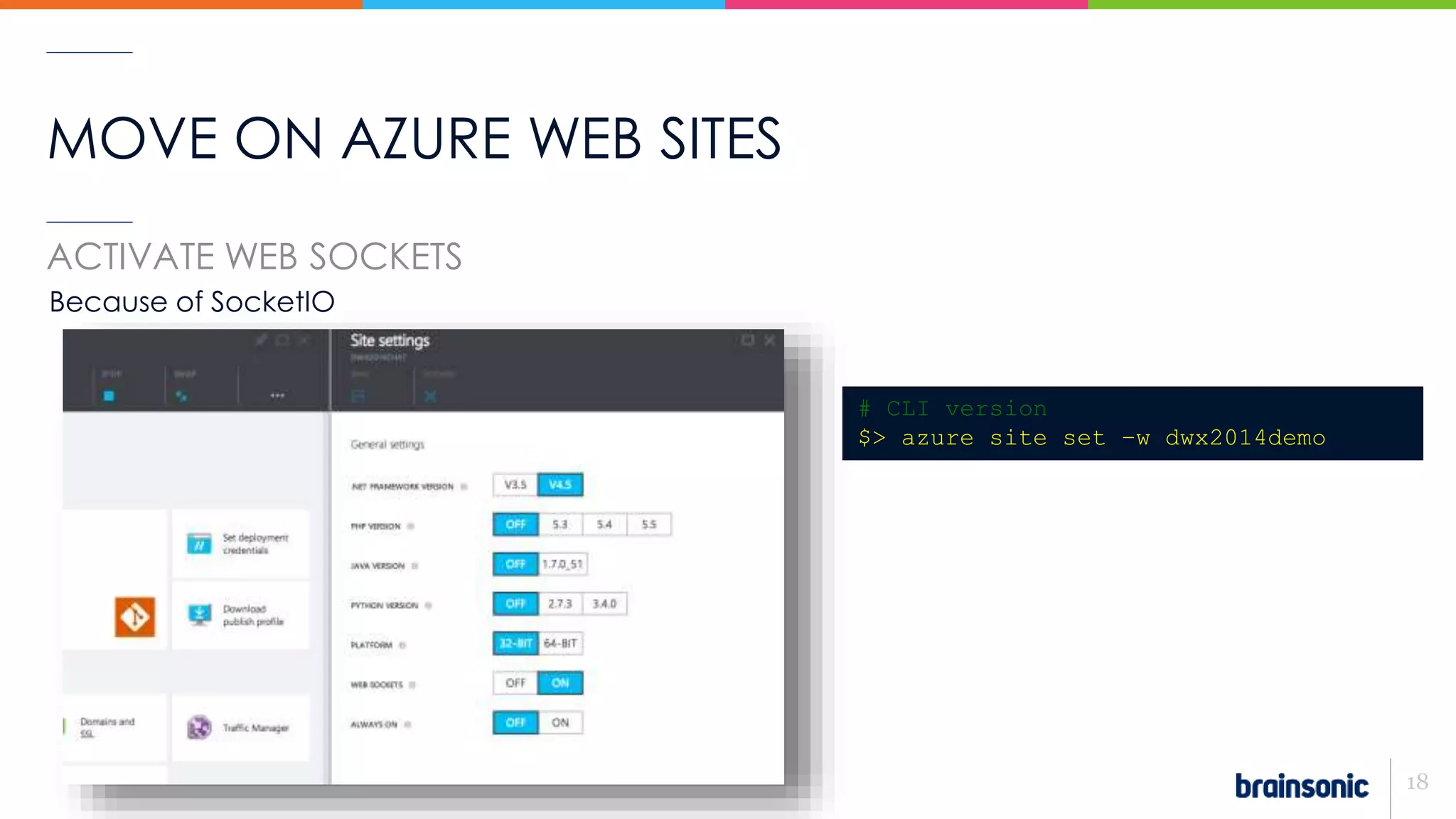This screenshot has width=1456, height=819.
Task: Click the Swap deployment slots icon
Action: (x=182, y=396)
